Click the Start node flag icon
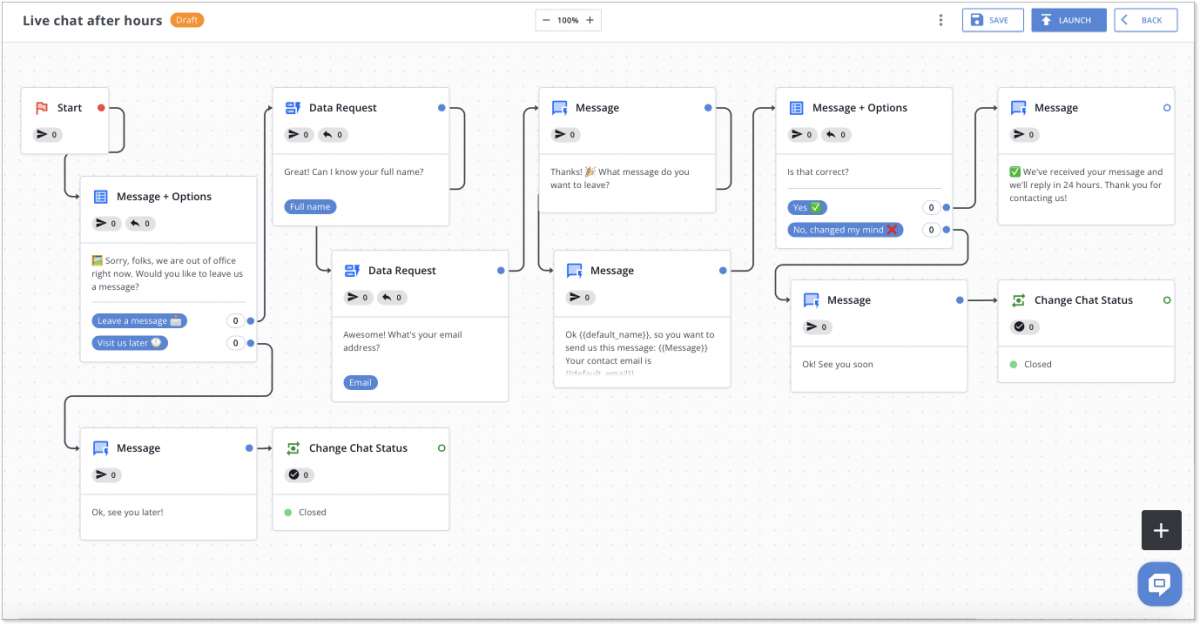This screenshot has width=1200, height=625. [x=41, y=107]
